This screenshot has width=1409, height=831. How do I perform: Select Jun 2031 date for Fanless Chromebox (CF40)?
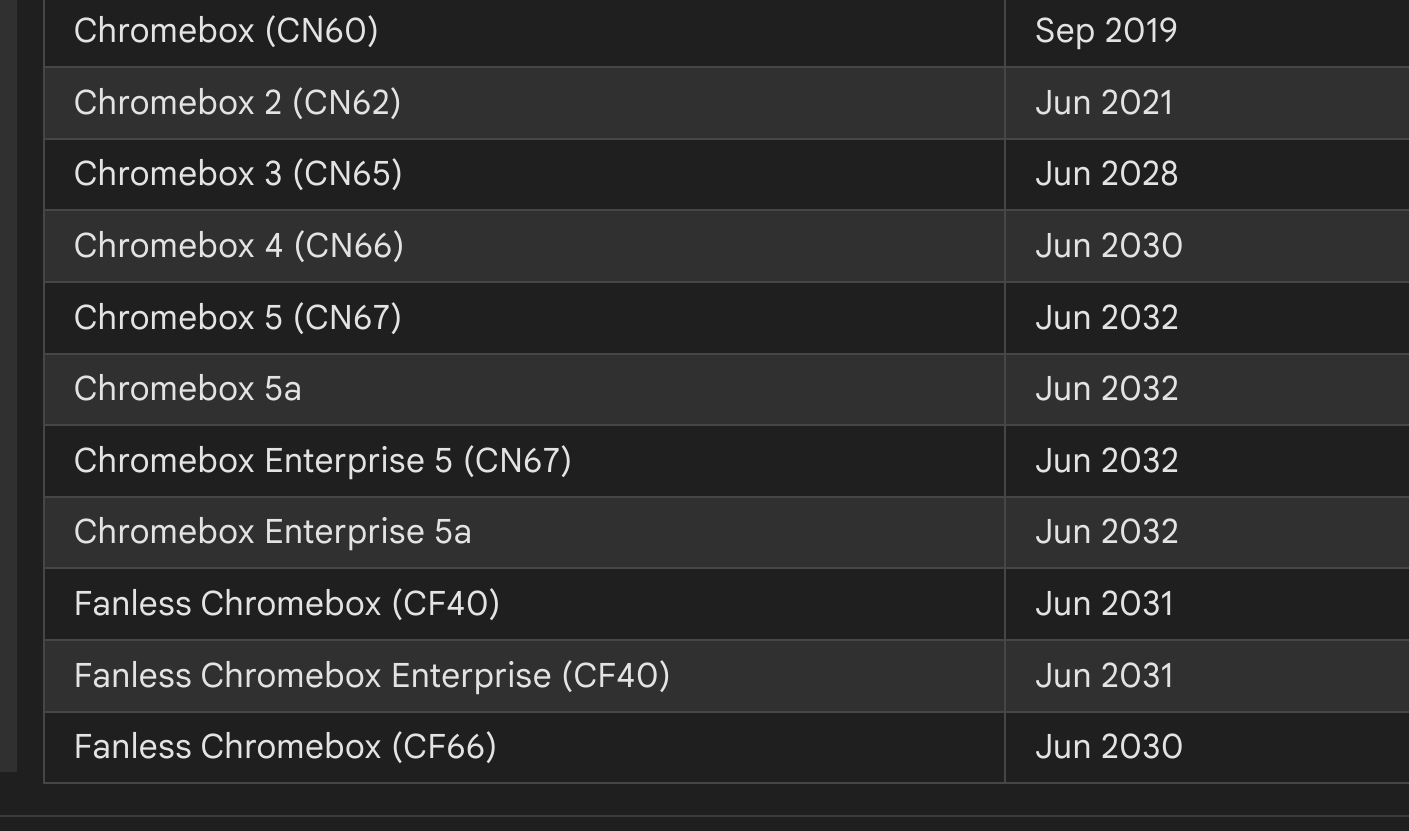[1104, 604]
